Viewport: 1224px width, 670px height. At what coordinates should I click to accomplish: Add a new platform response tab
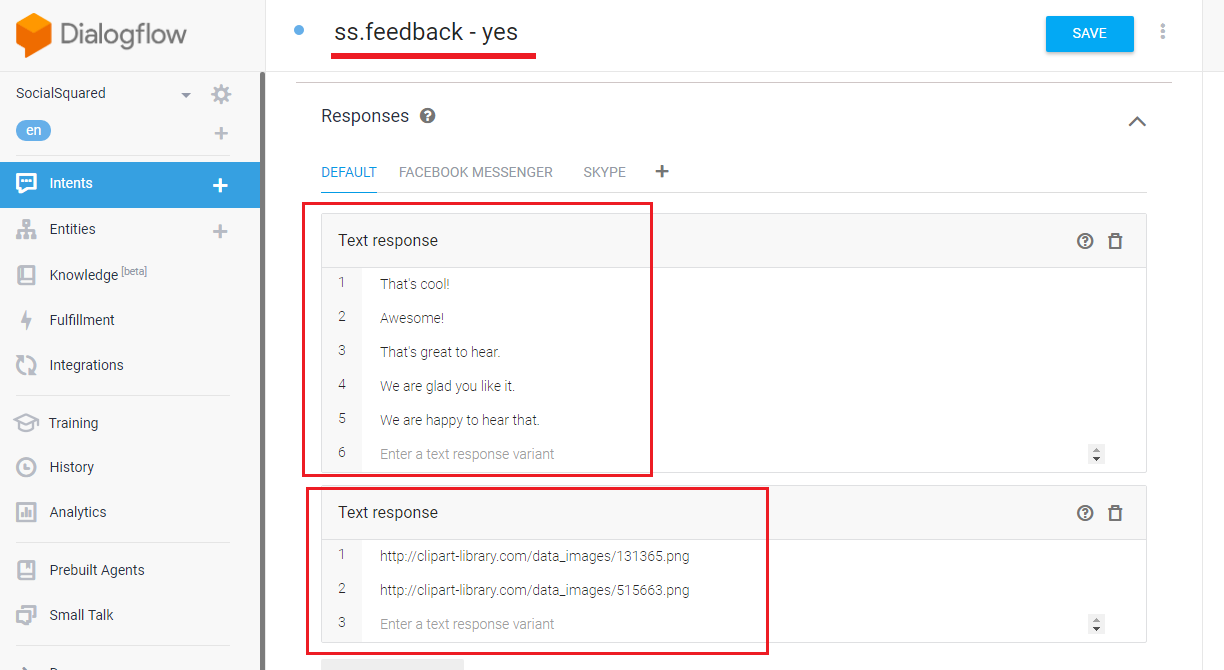(661, 172)
